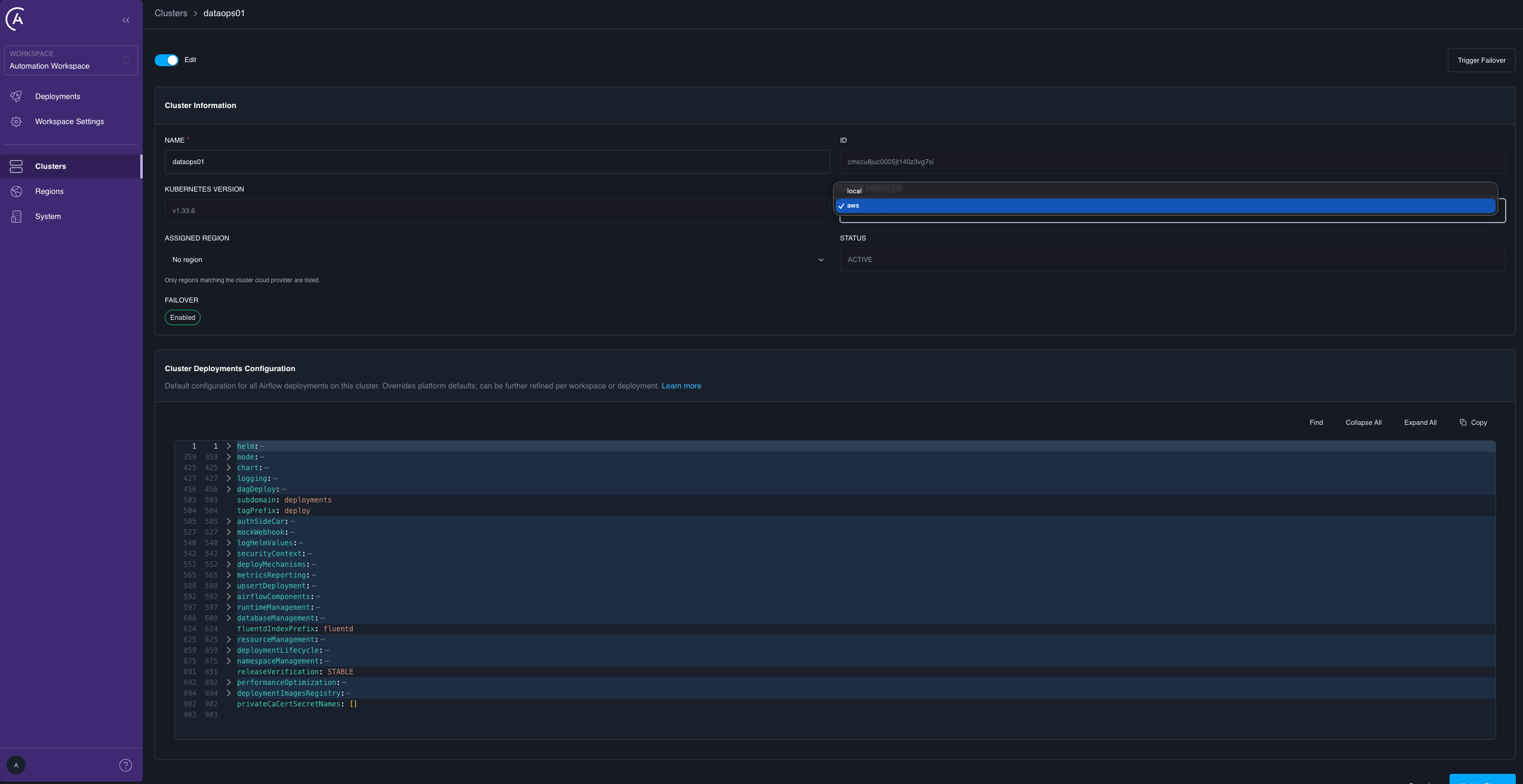Click the privateCaCertSecretNames line

pos(297,704)
